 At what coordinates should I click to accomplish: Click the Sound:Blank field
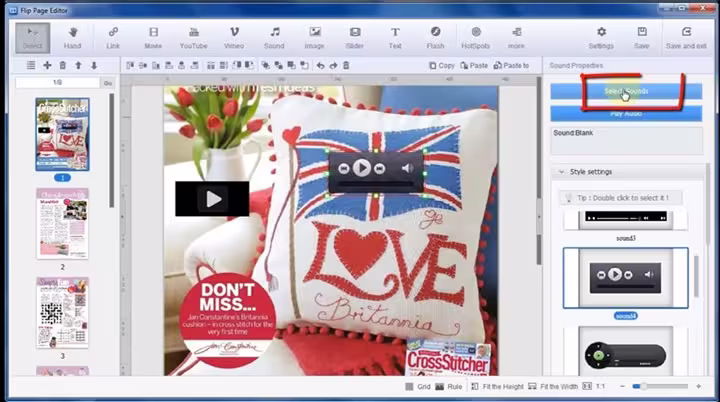click(626, 141)
